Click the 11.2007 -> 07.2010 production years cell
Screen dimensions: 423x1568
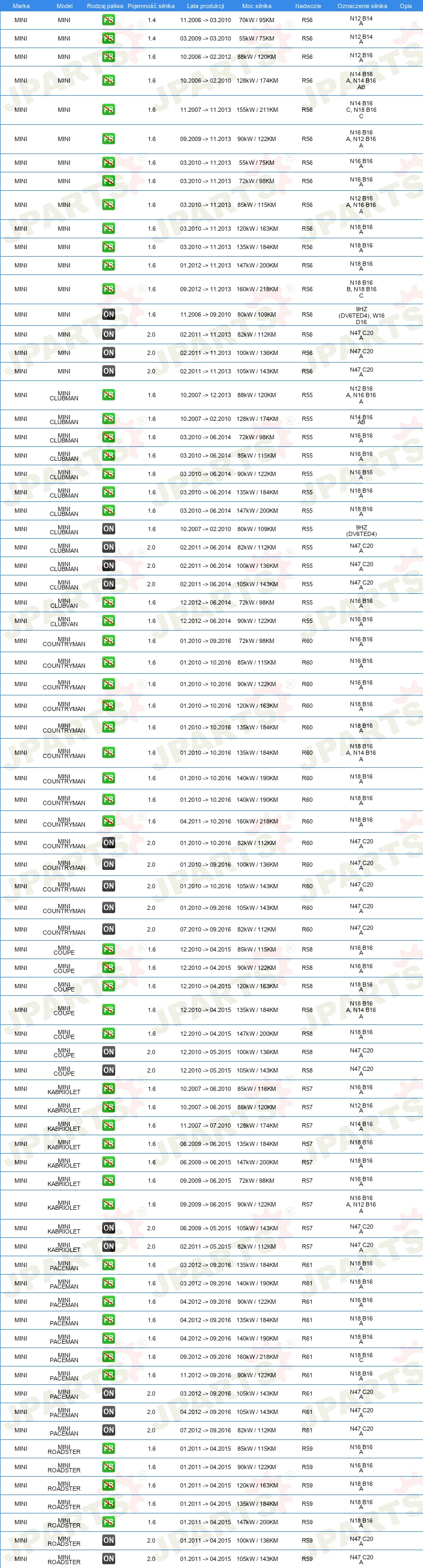click(x=206, y=1125)
